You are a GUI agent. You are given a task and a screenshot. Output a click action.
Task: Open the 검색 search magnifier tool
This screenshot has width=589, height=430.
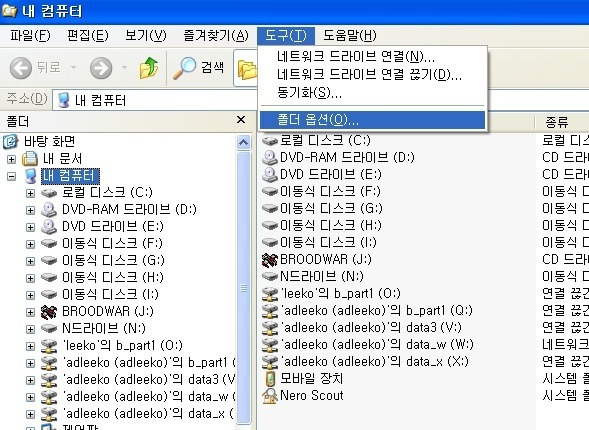pyautogui.click(x=184, y=68)
